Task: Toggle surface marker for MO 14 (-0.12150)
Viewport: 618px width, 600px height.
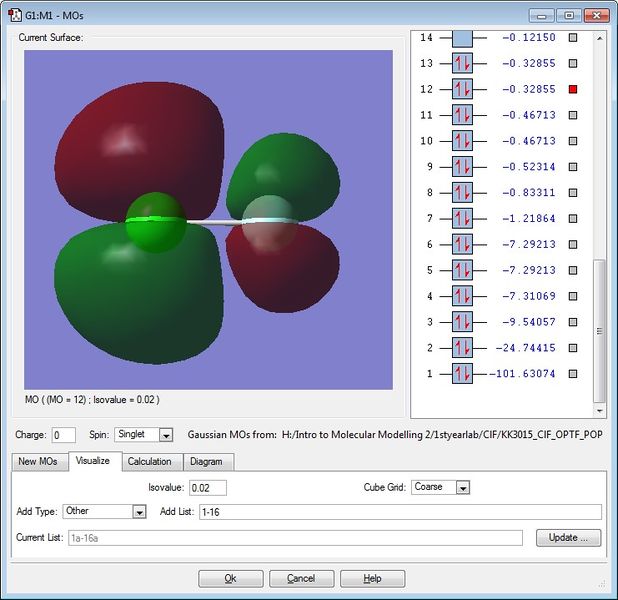Action: click(x=573, y=37)
